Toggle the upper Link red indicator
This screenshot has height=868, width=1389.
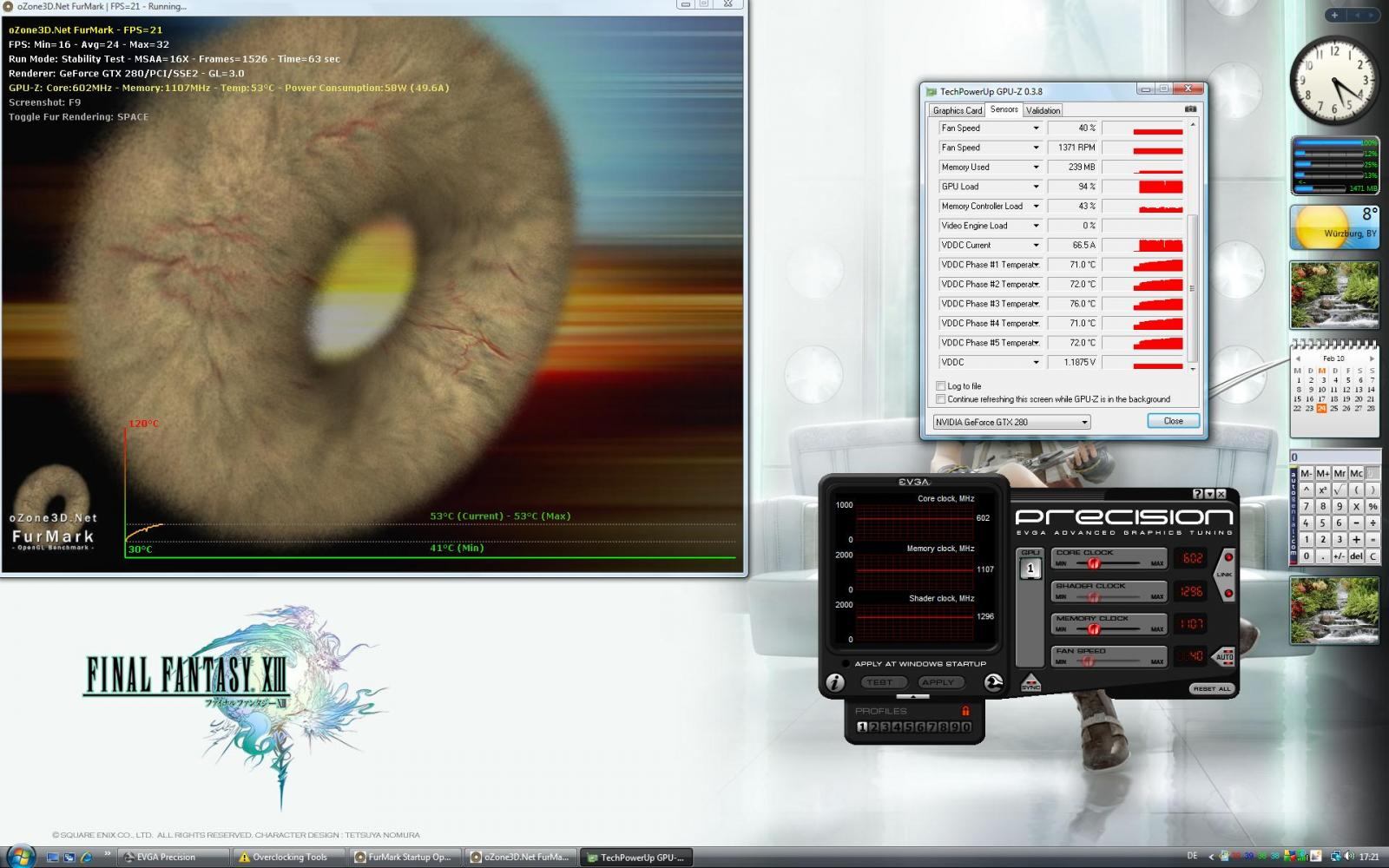coord(1228,557)
